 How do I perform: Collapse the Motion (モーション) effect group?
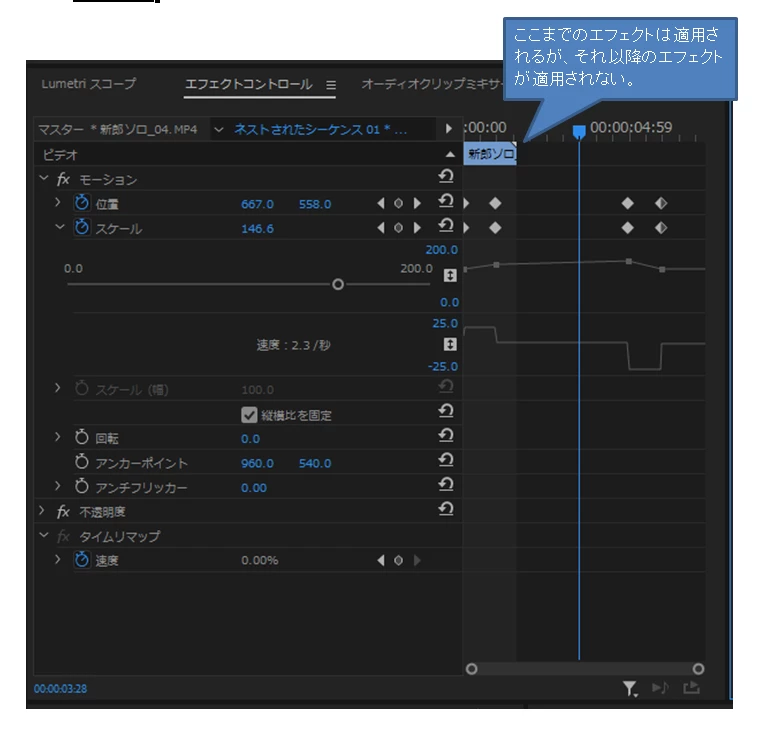pyautogui.click(x=44, y=178)
